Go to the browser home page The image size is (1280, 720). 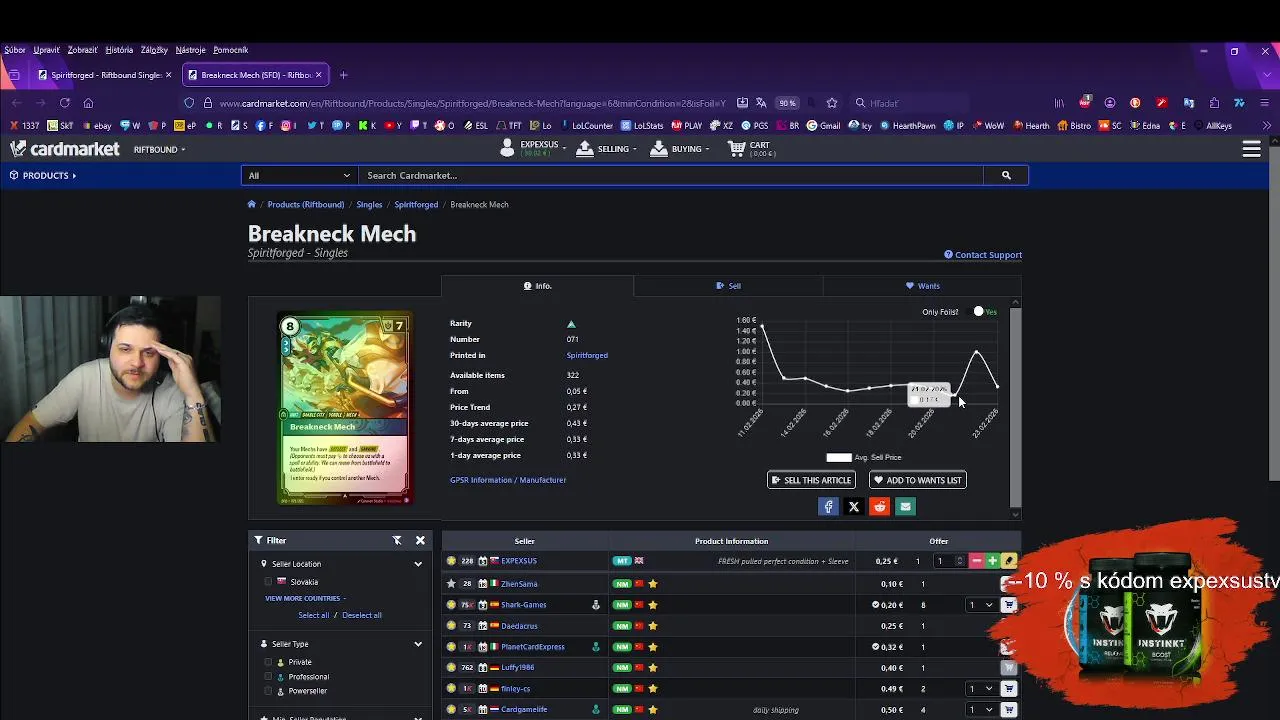[88, 103]
